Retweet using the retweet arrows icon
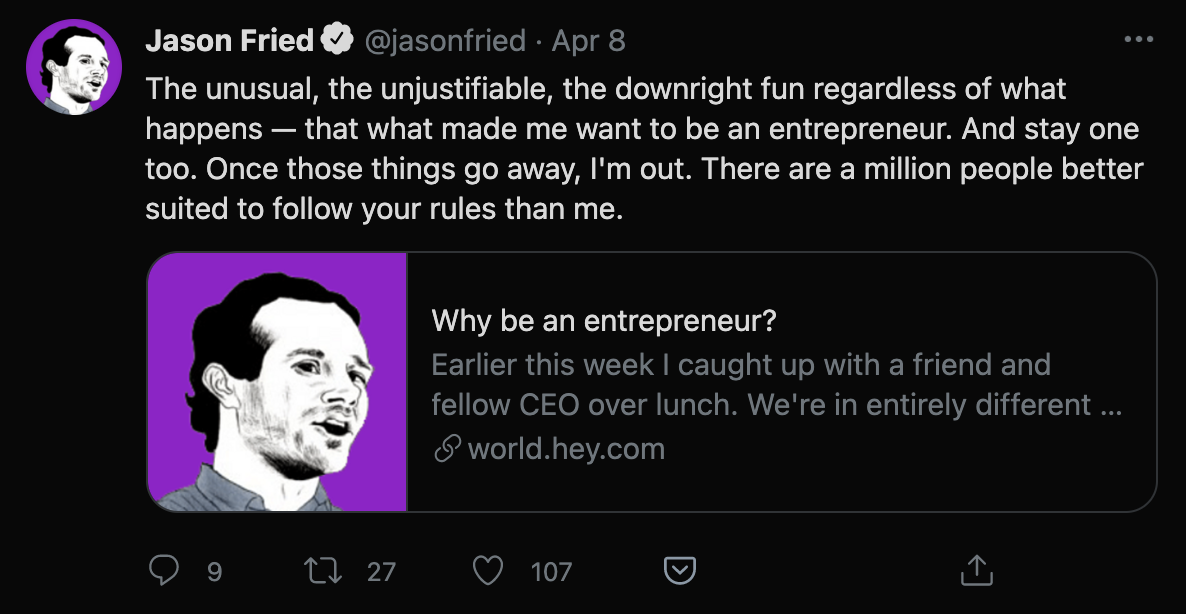The height and width of the screenshot is (614, 1186). [323, 571]
